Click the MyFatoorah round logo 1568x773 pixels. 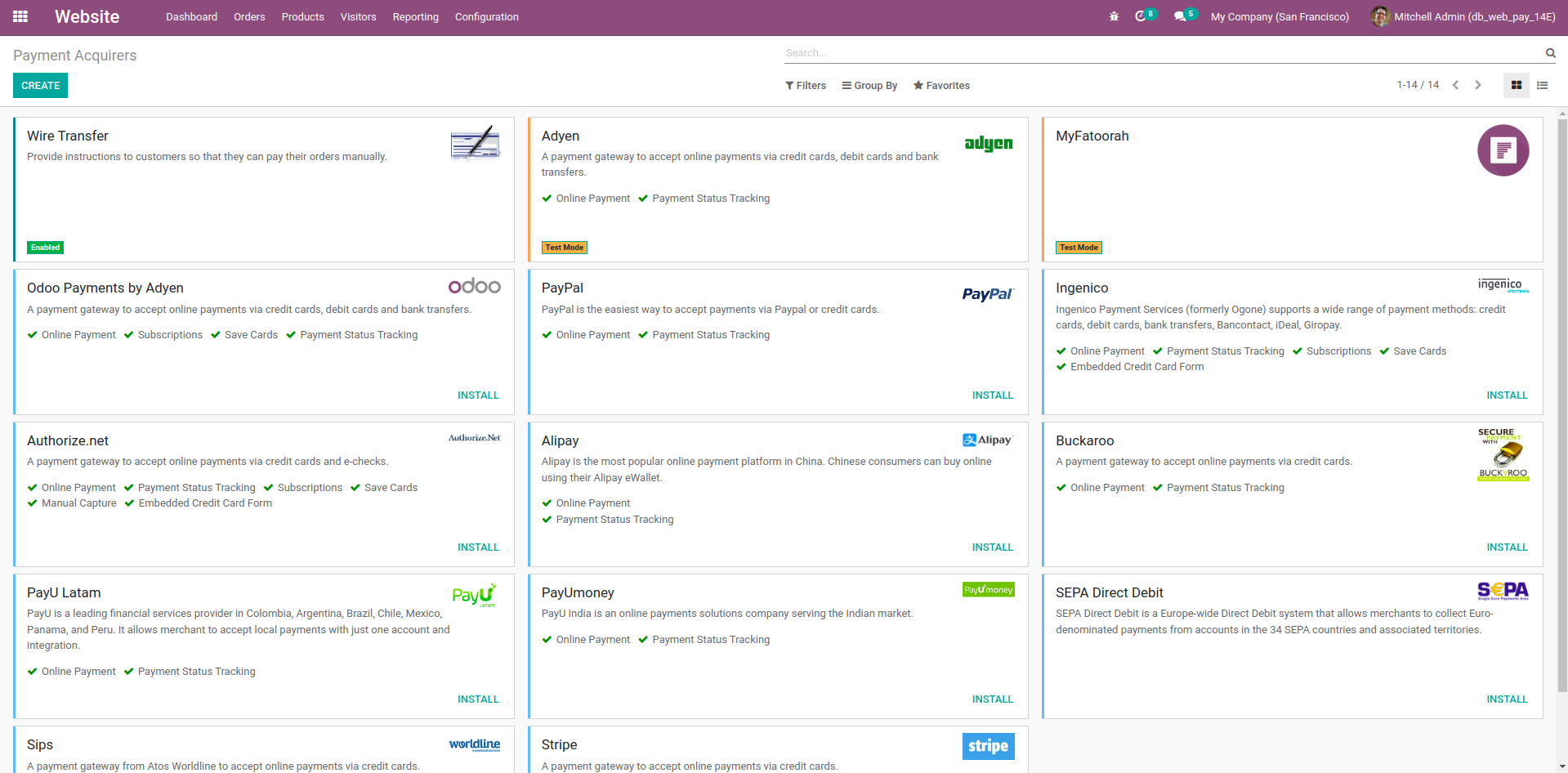coord(1503,150)
